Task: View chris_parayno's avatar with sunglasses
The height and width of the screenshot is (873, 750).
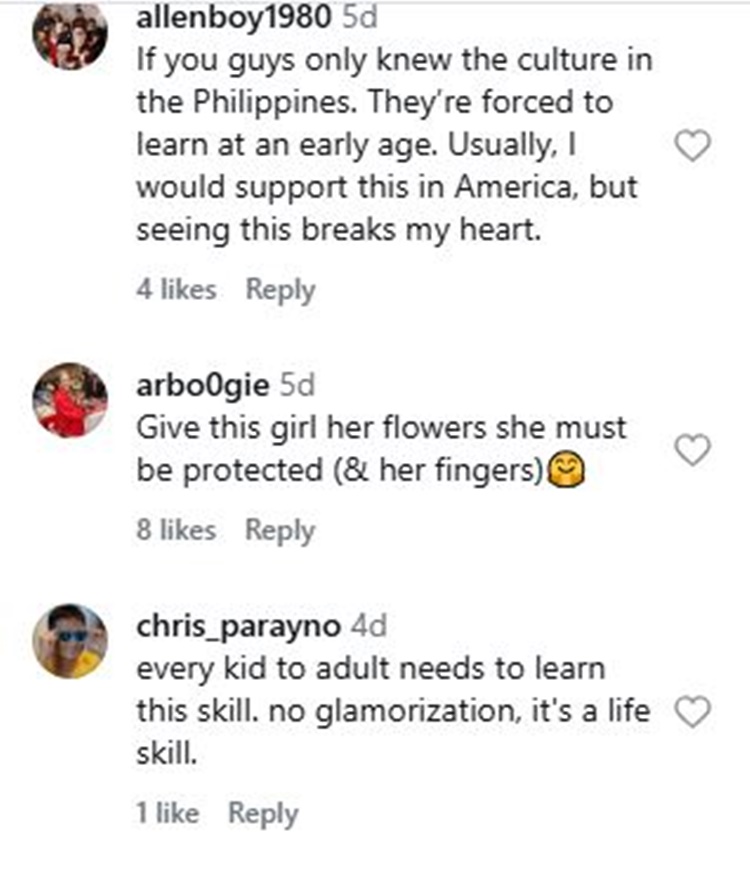Action: (70, 641)
